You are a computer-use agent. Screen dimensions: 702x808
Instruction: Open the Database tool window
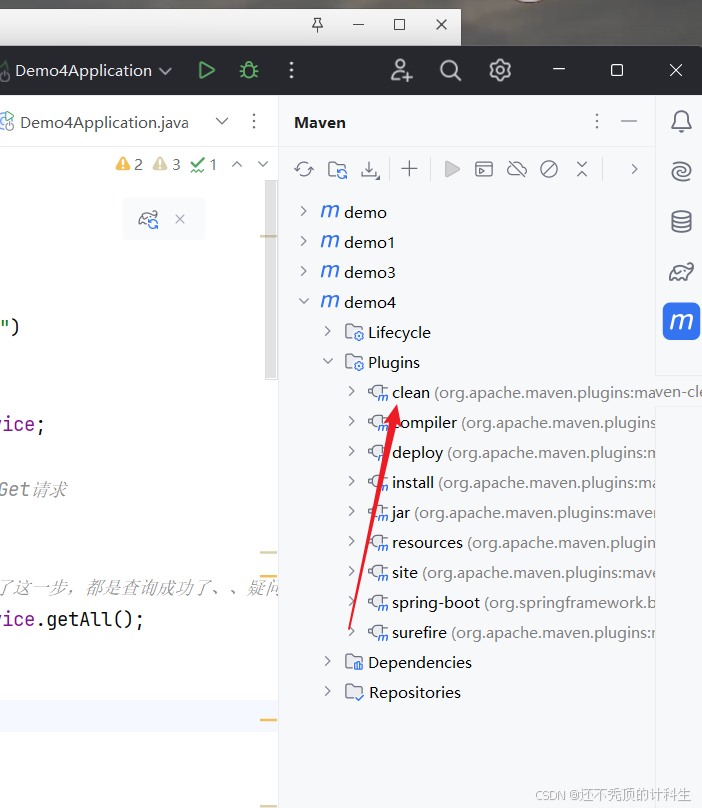pos(681,222)
